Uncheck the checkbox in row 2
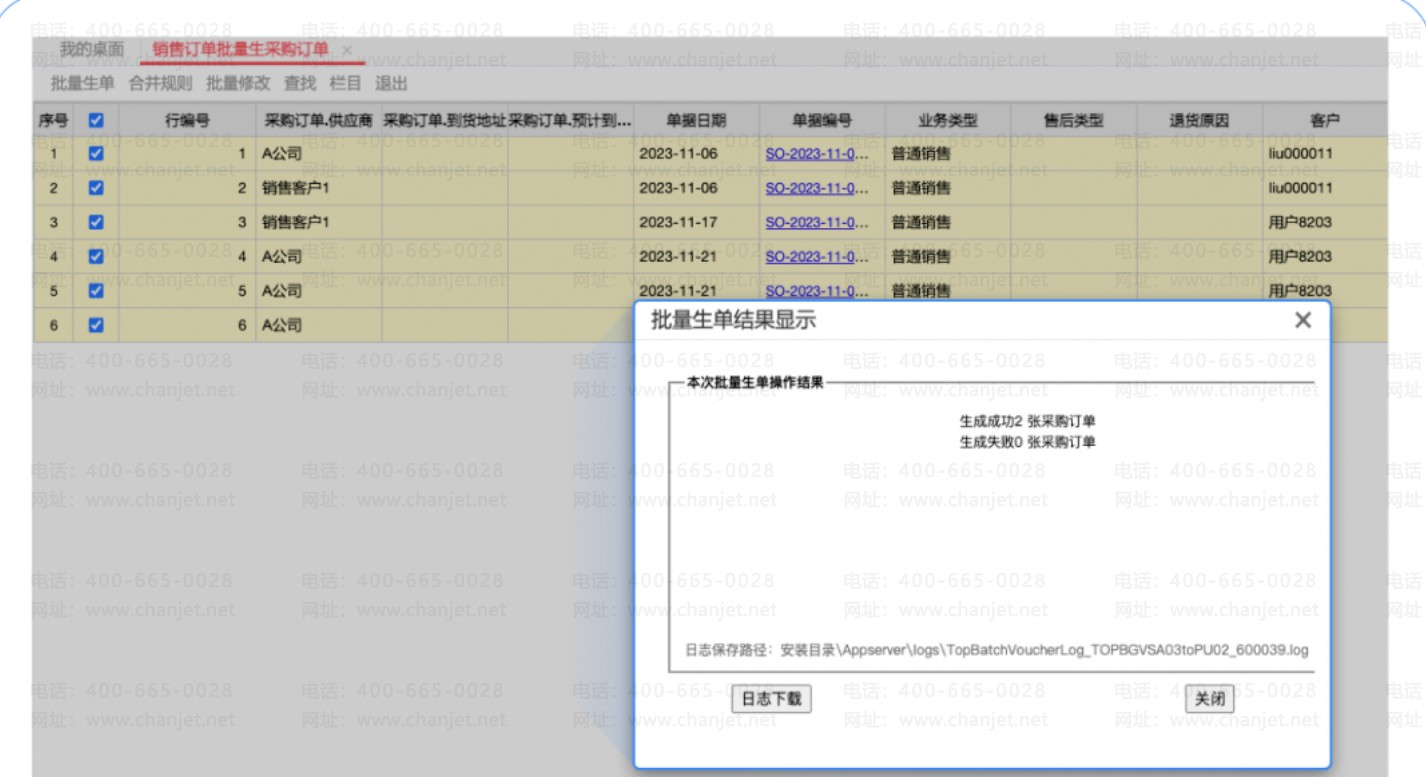 click(x=96, y=188)
